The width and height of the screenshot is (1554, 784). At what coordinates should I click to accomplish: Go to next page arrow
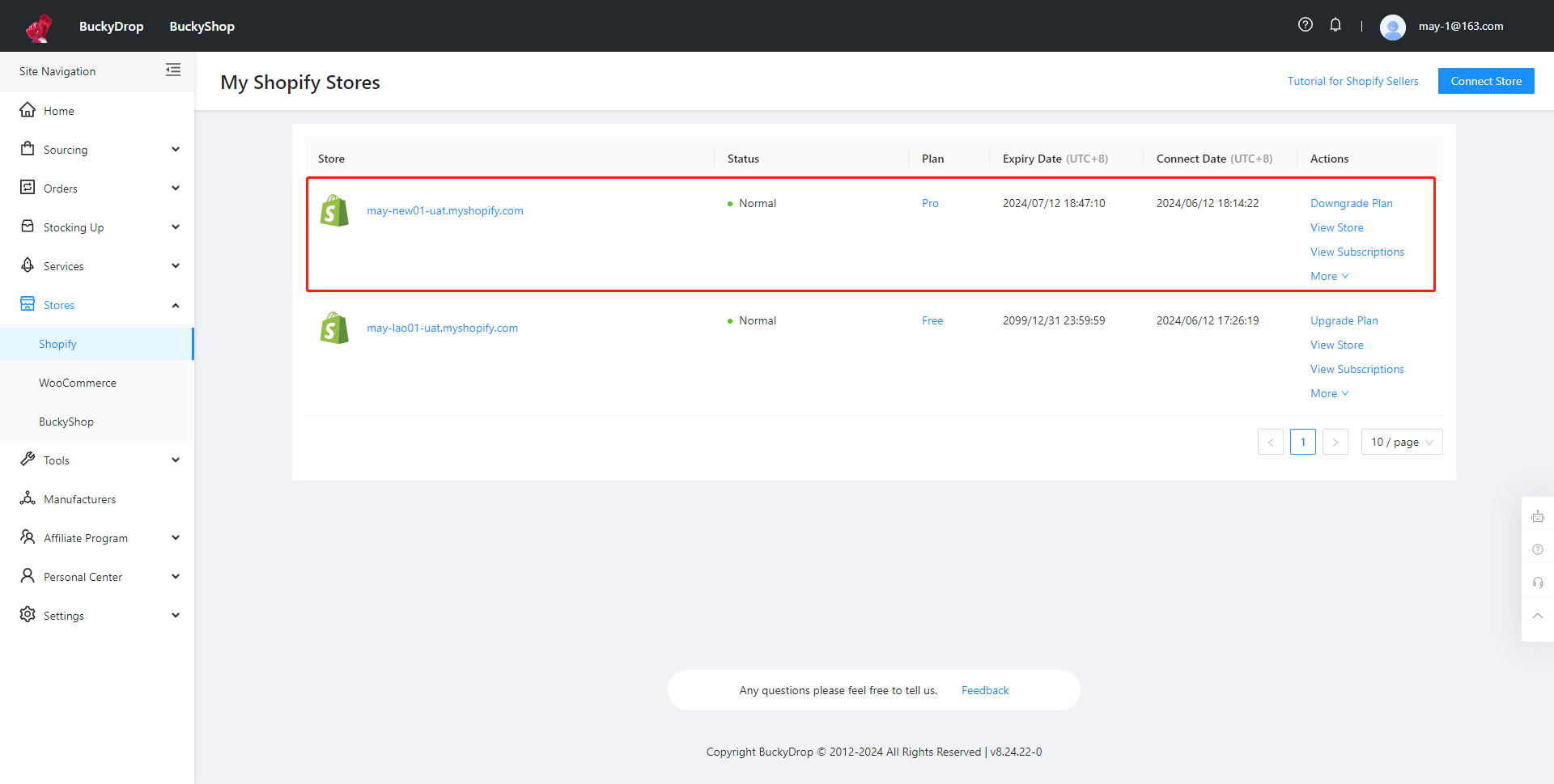click(x=1335, y=442)
